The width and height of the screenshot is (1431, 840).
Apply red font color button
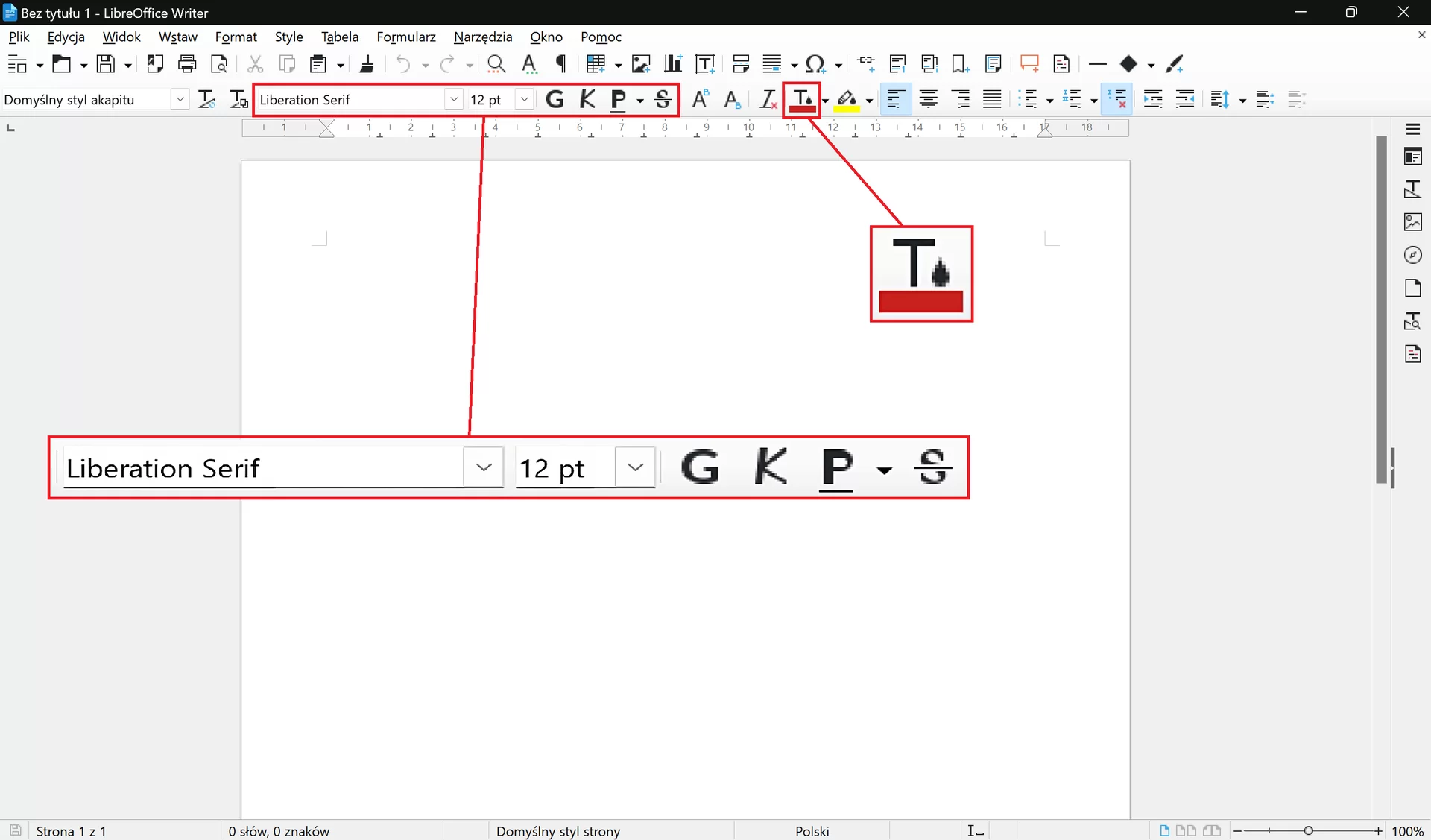pyautogui.click(x=802, y=100)
